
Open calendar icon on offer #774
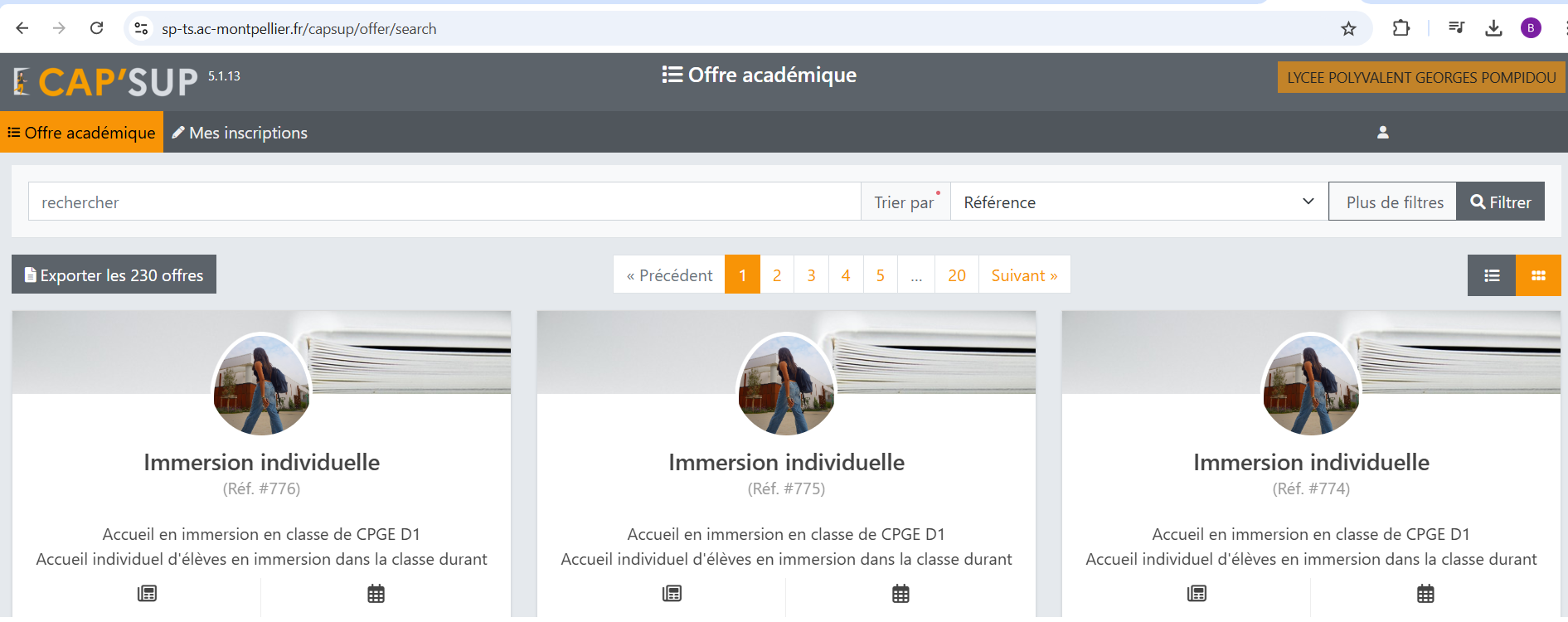click(1425, 593)
